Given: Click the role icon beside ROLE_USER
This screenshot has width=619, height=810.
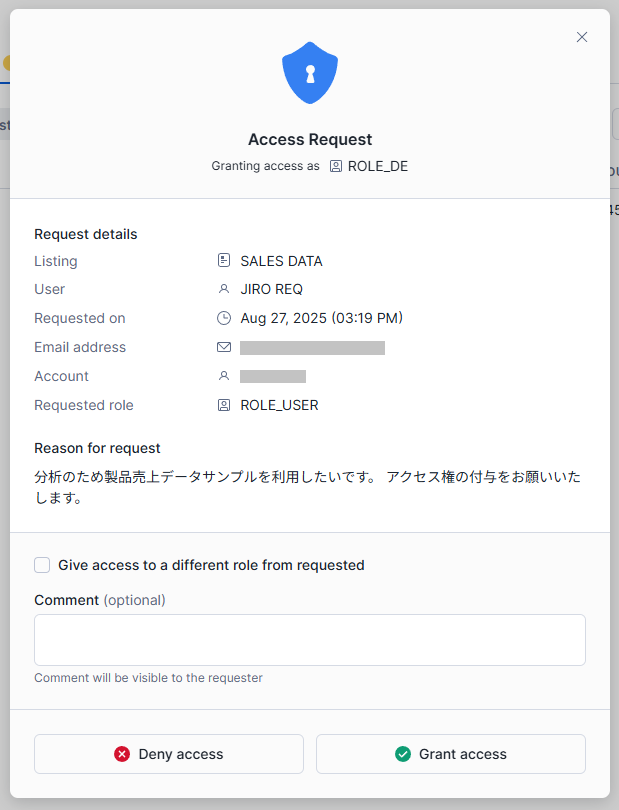Looking at the screenshot, I should click(224, 405).
